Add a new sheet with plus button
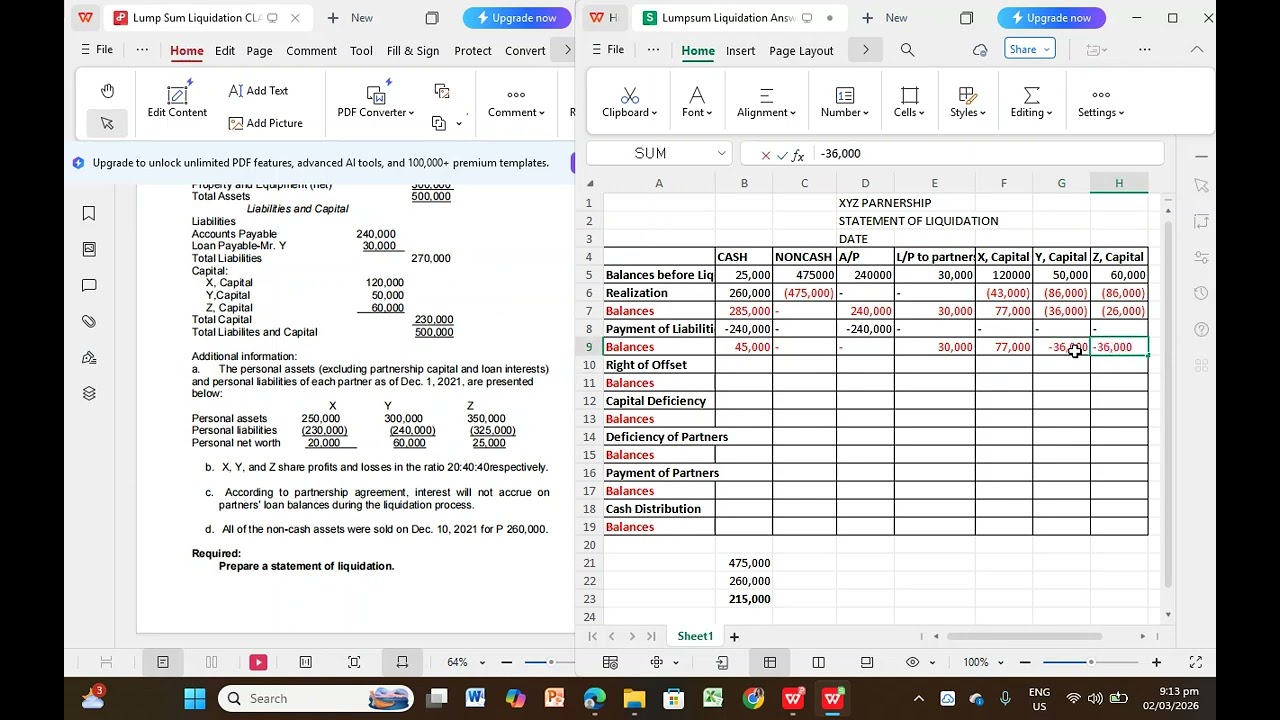The image size is (1280, 720). (734, 636)
